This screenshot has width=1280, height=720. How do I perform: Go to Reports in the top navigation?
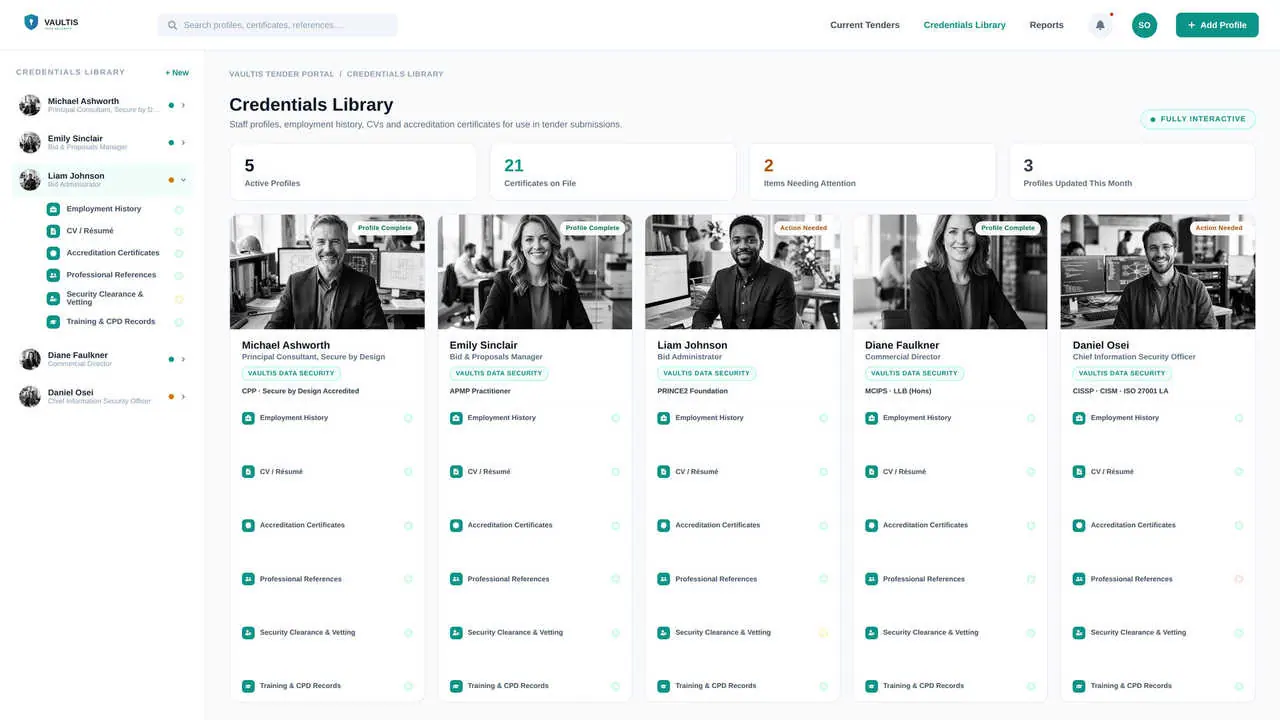1047,25
